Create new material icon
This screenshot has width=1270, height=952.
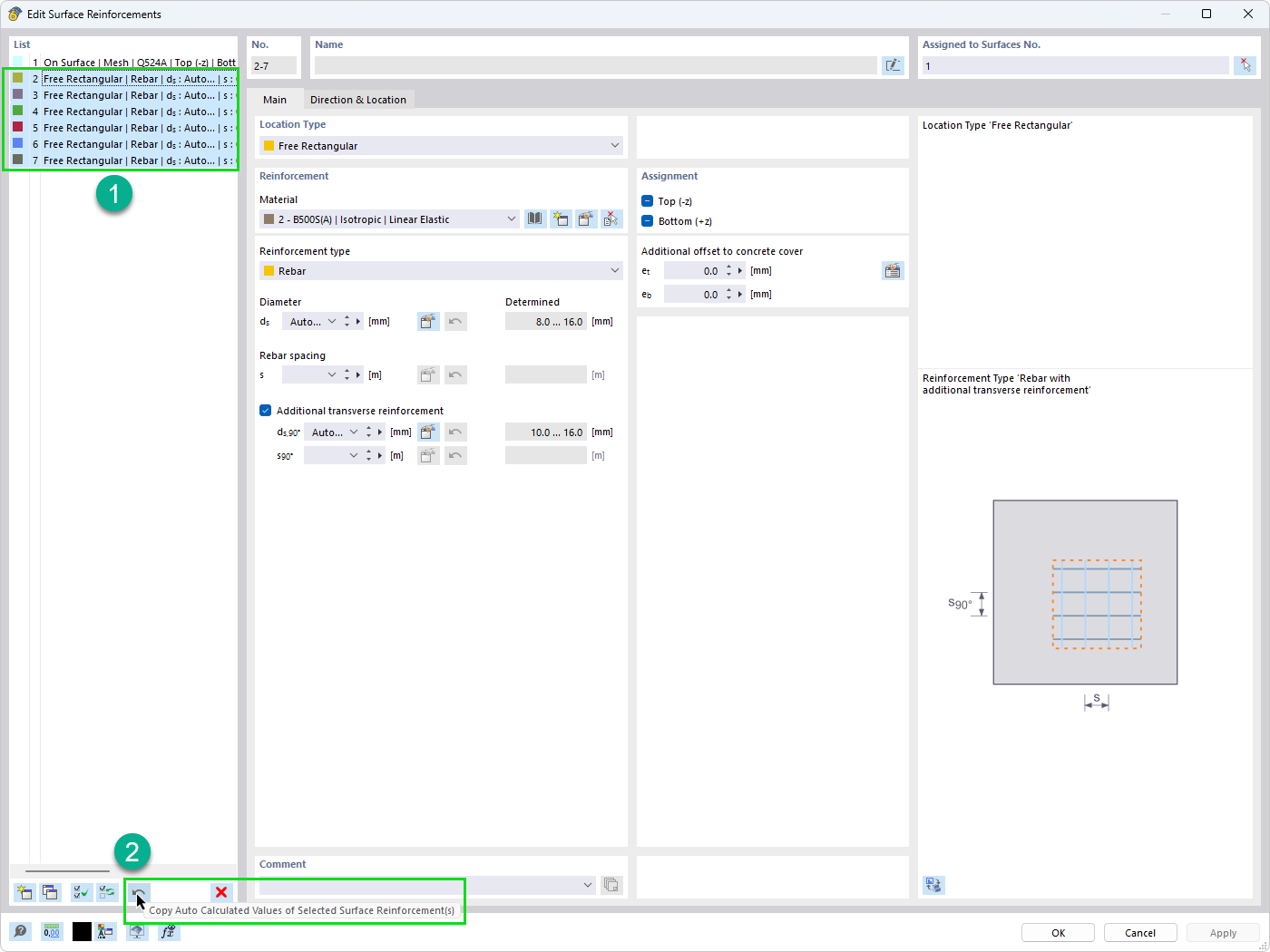tap(561, 219)
